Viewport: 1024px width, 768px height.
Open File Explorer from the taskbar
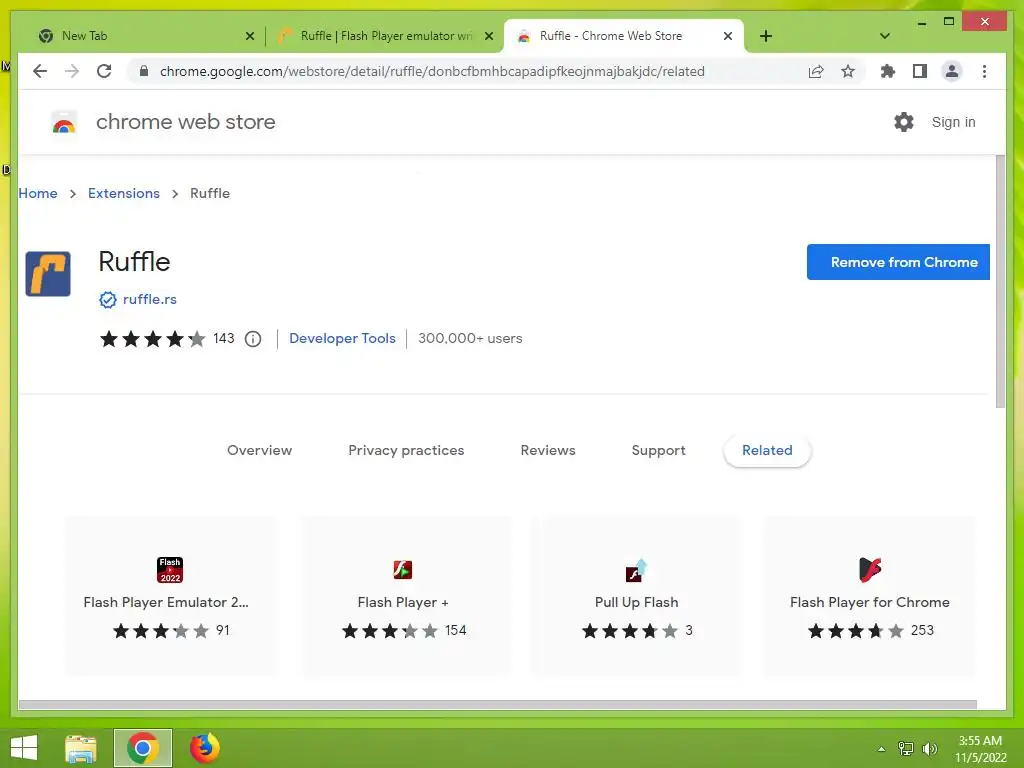coord(81,748)
